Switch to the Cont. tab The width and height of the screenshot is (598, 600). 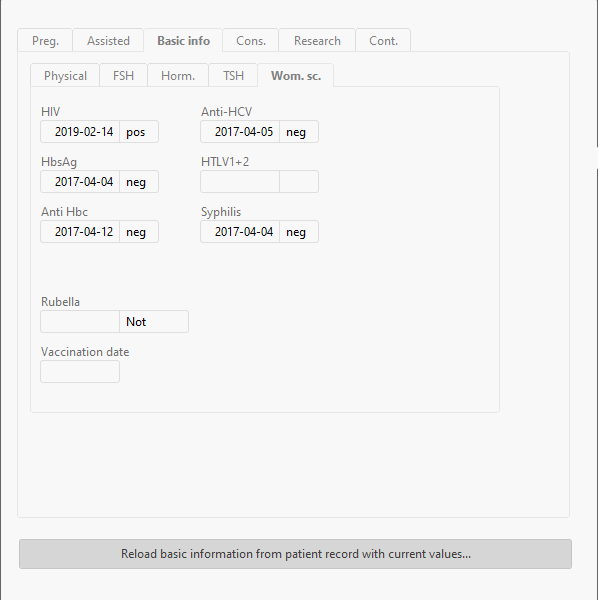click(383, 40)
